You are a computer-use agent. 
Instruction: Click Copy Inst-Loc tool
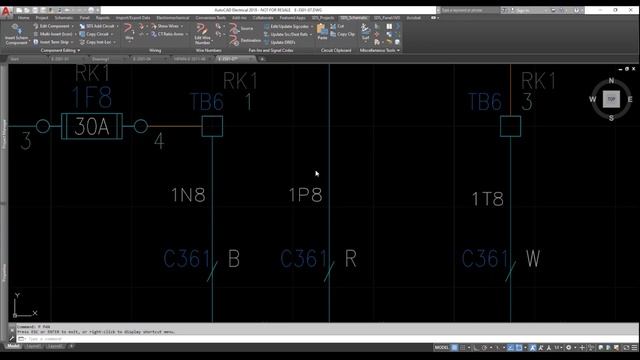coord(95,42)
